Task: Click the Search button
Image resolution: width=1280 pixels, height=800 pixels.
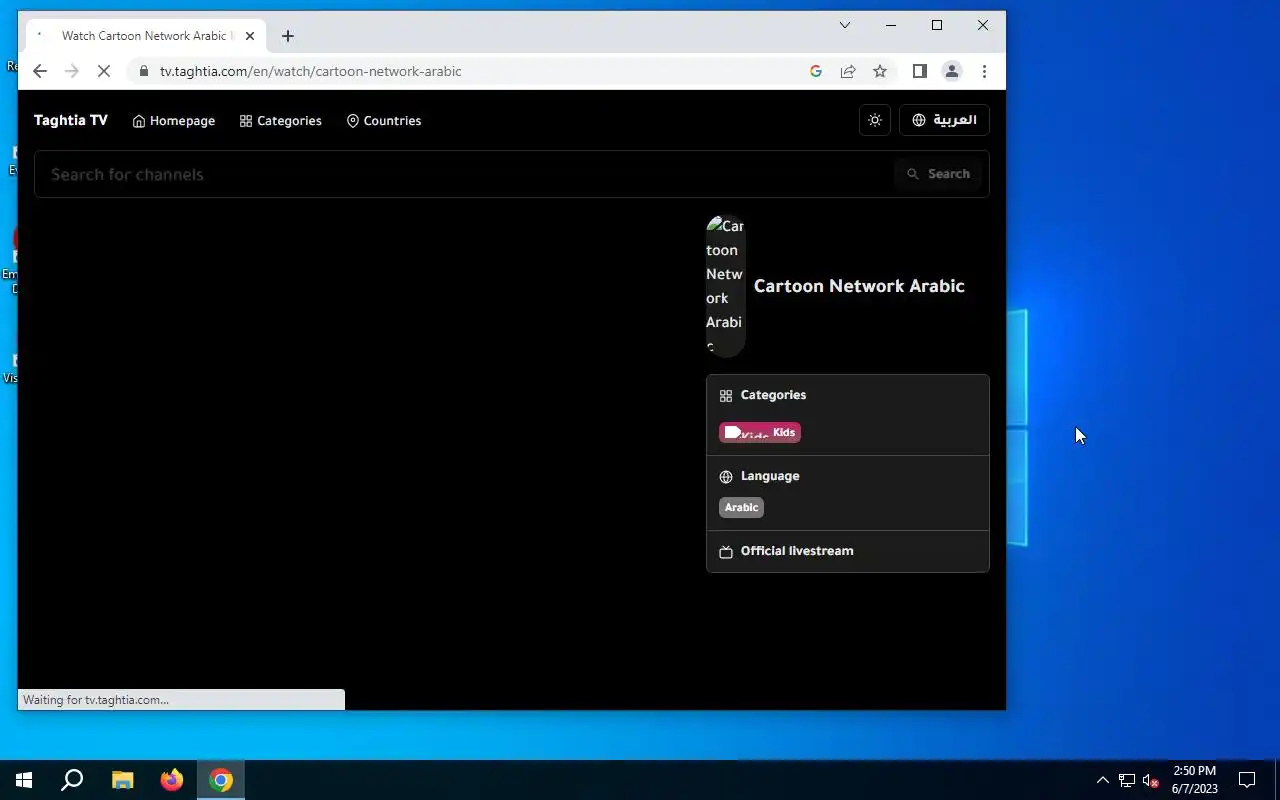Action: (x=938, y=174)
